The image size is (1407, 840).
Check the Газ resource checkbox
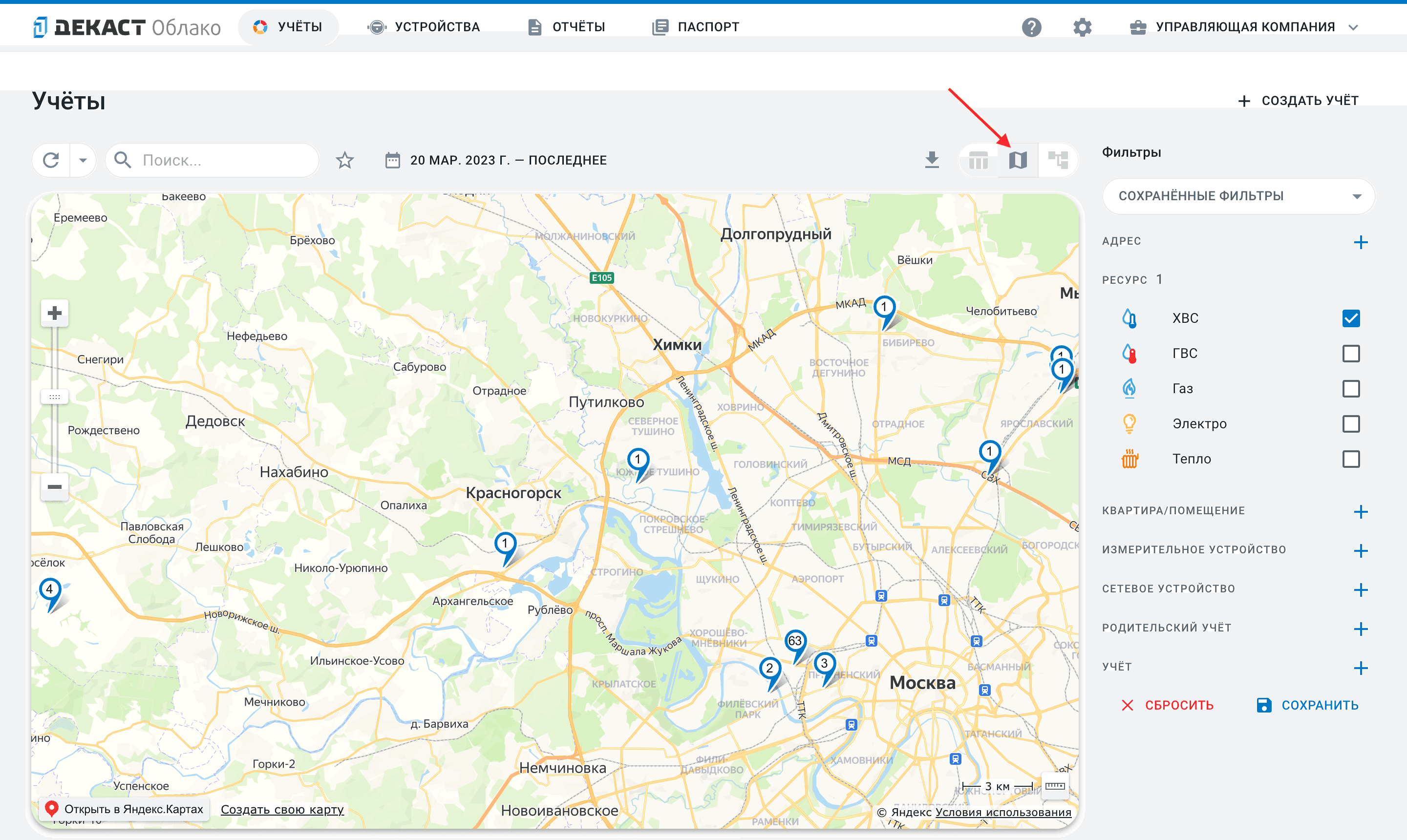pos(1351,388)
